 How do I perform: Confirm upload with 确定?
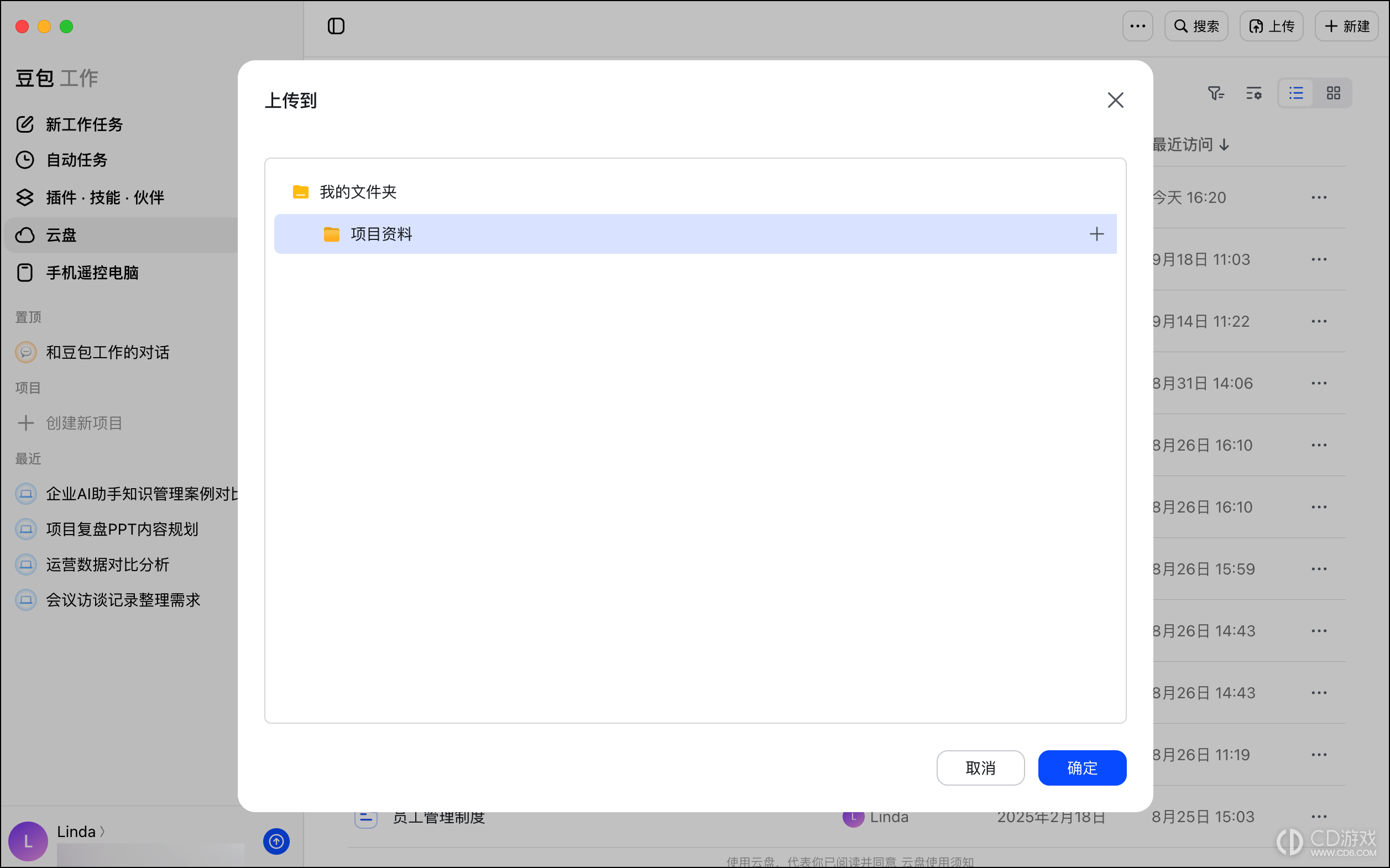[1081, 767]
